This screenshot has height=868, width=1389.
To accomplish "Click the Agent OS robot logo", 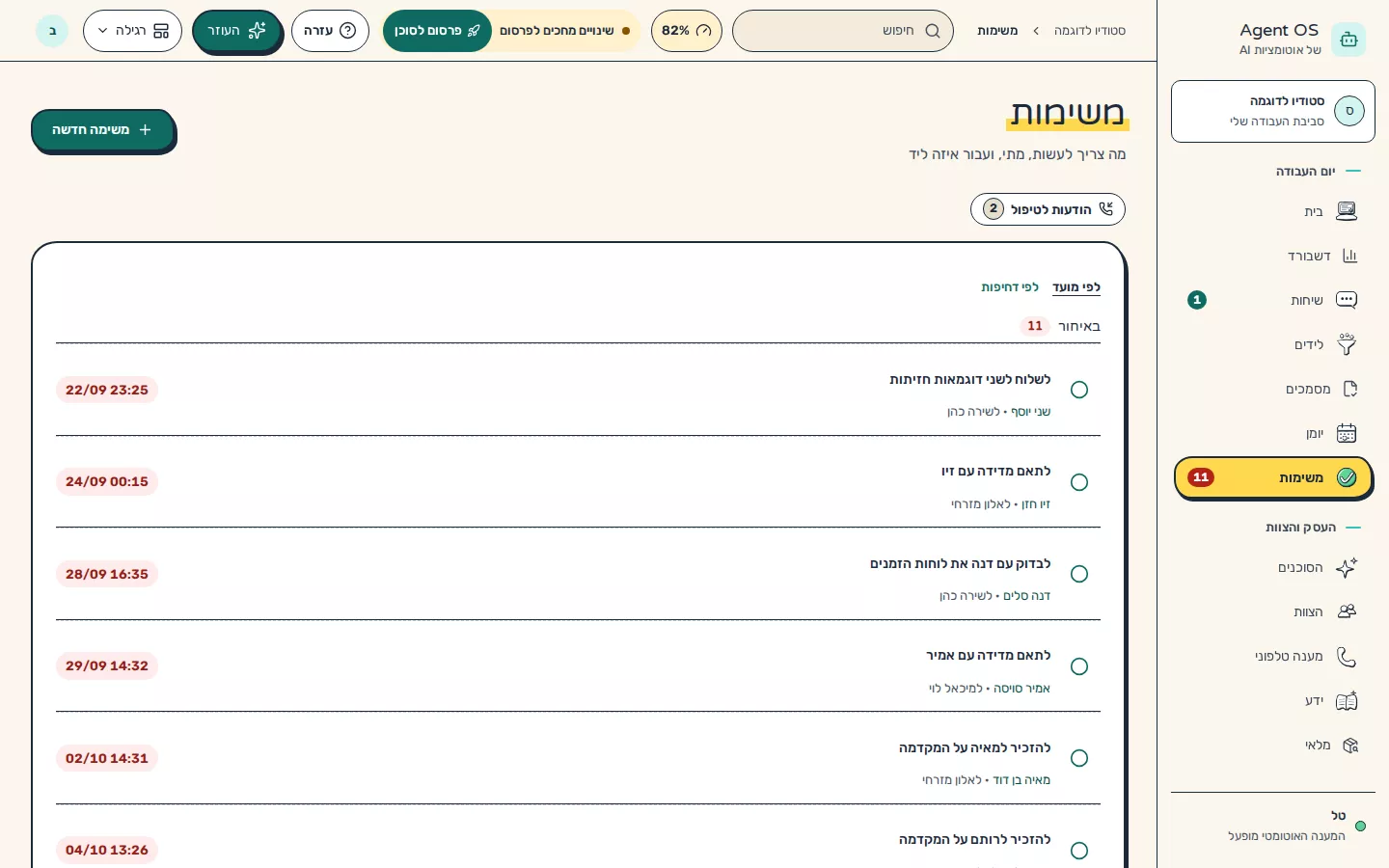I will [1348, 40].
